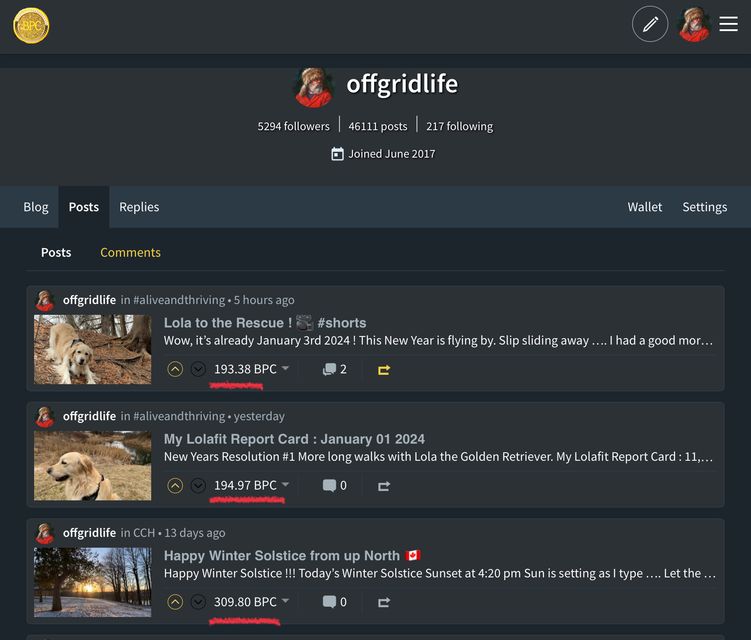The width and height of the screenshot is (751, 640).
Task: Open the winter sunset thumbnail
Action: [x=92, y=582]
